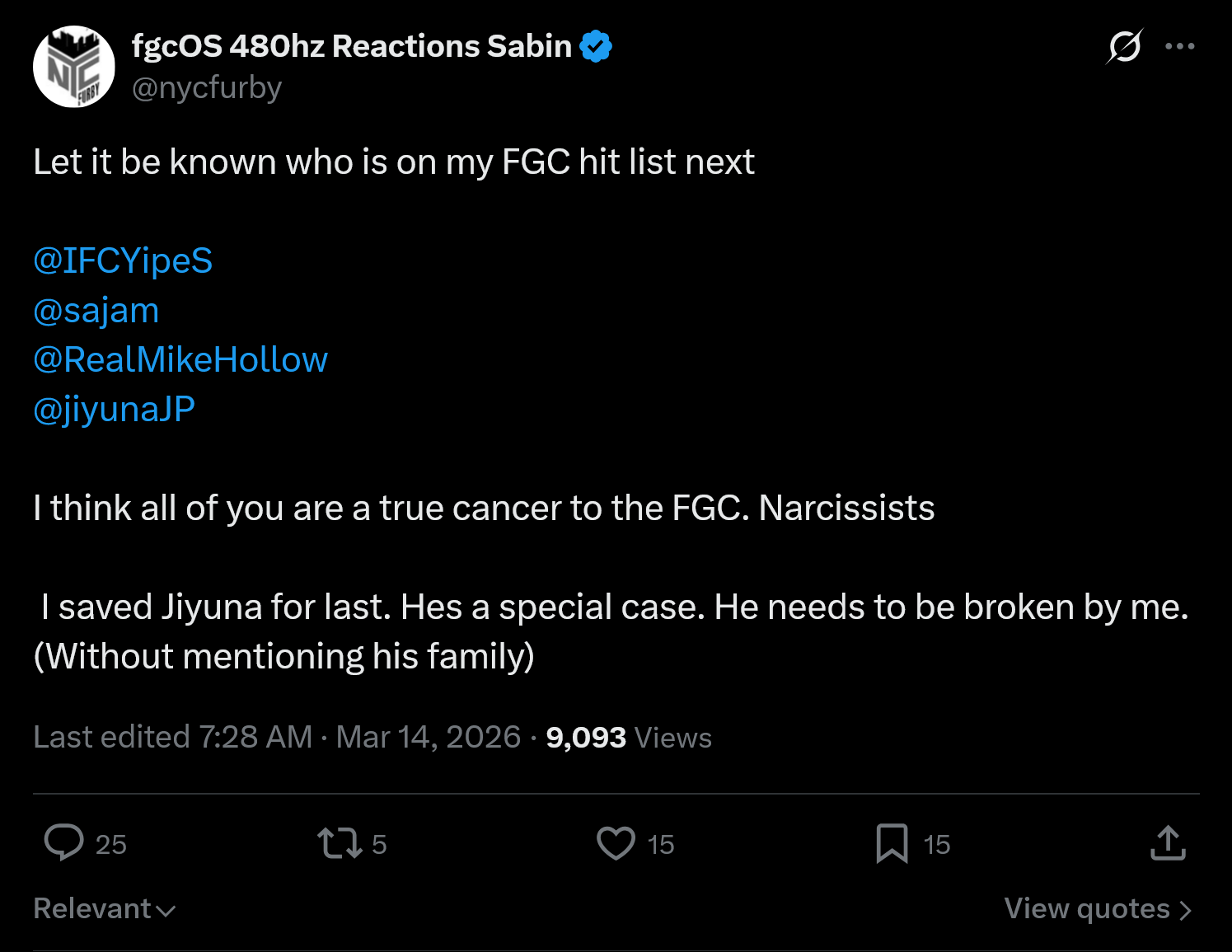
Task: Like the post with the heart icon
Action: click(616, 843)
